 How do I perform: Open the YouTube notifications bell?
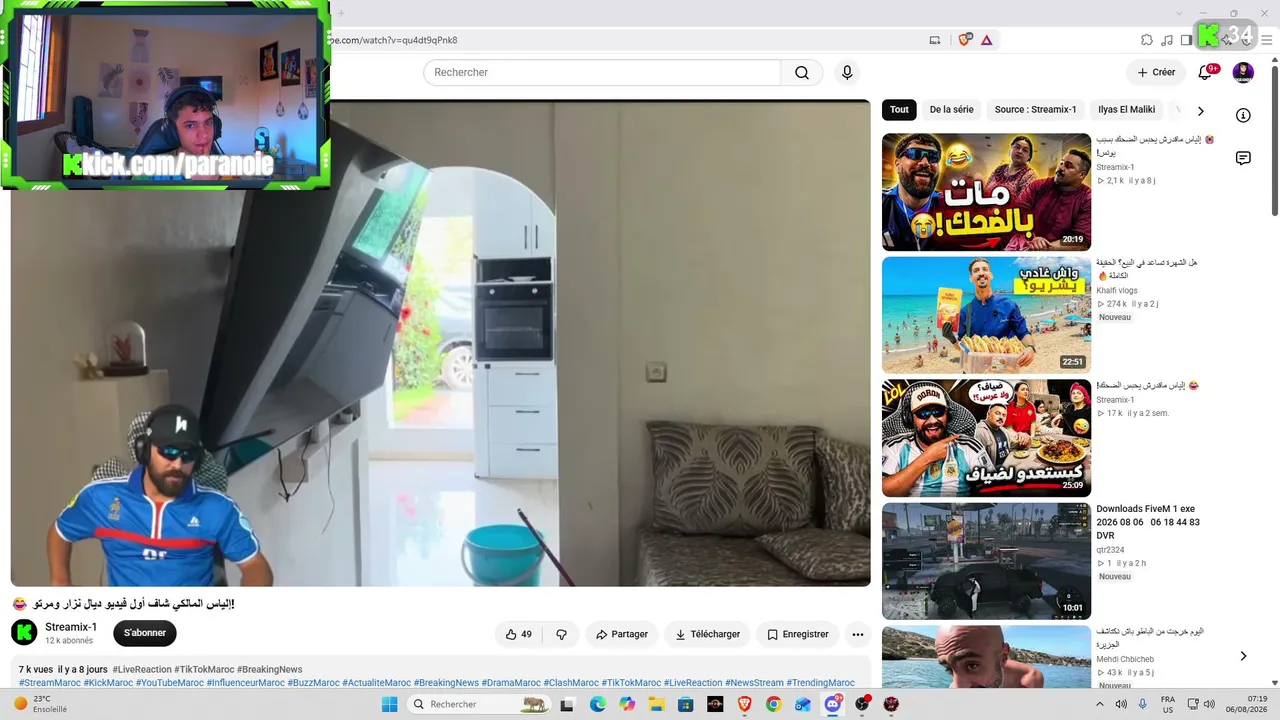(1206, 72)
